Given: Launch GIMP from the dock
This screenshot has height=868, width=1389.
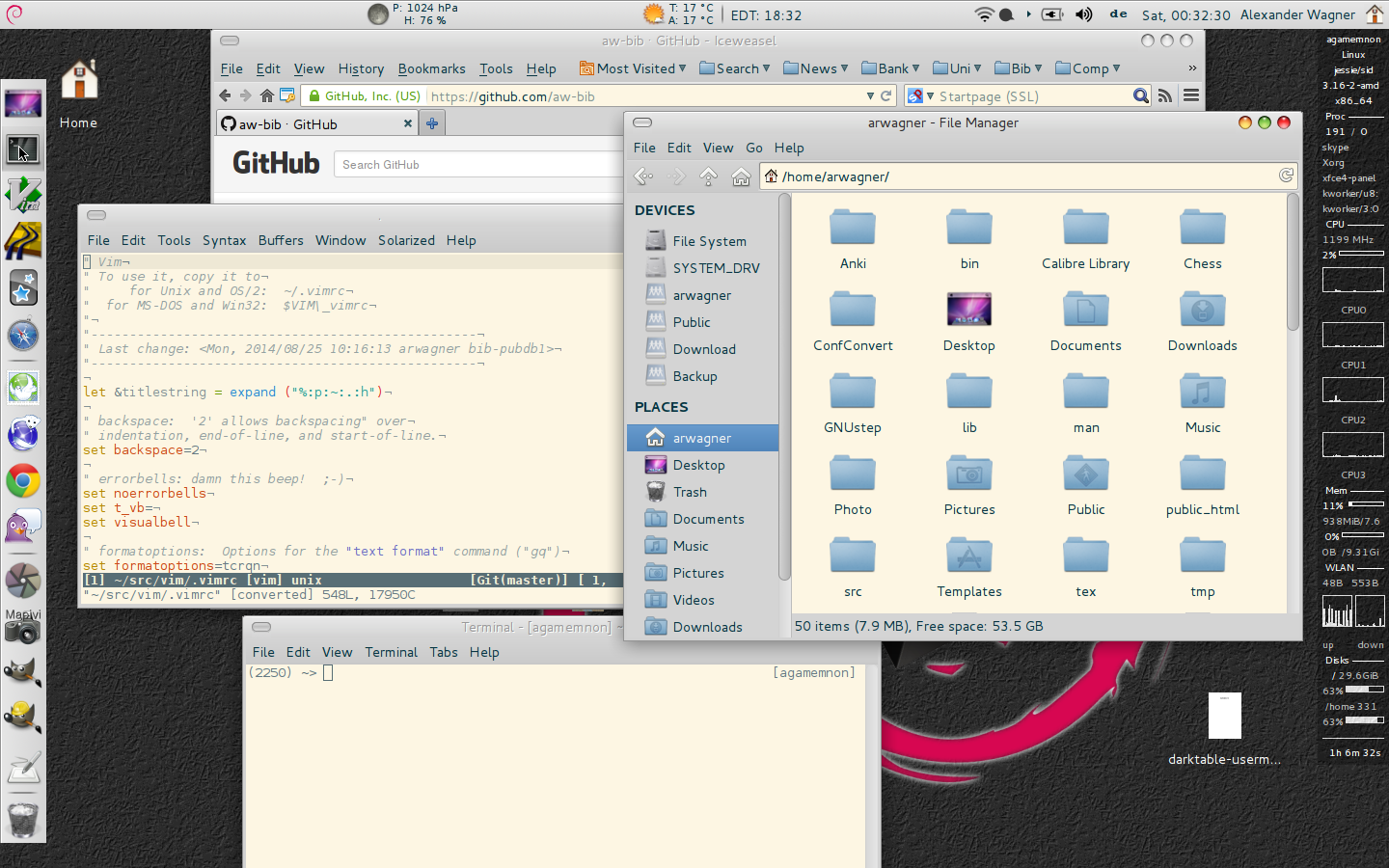Looking at the screenshot, I should (23, 671).
